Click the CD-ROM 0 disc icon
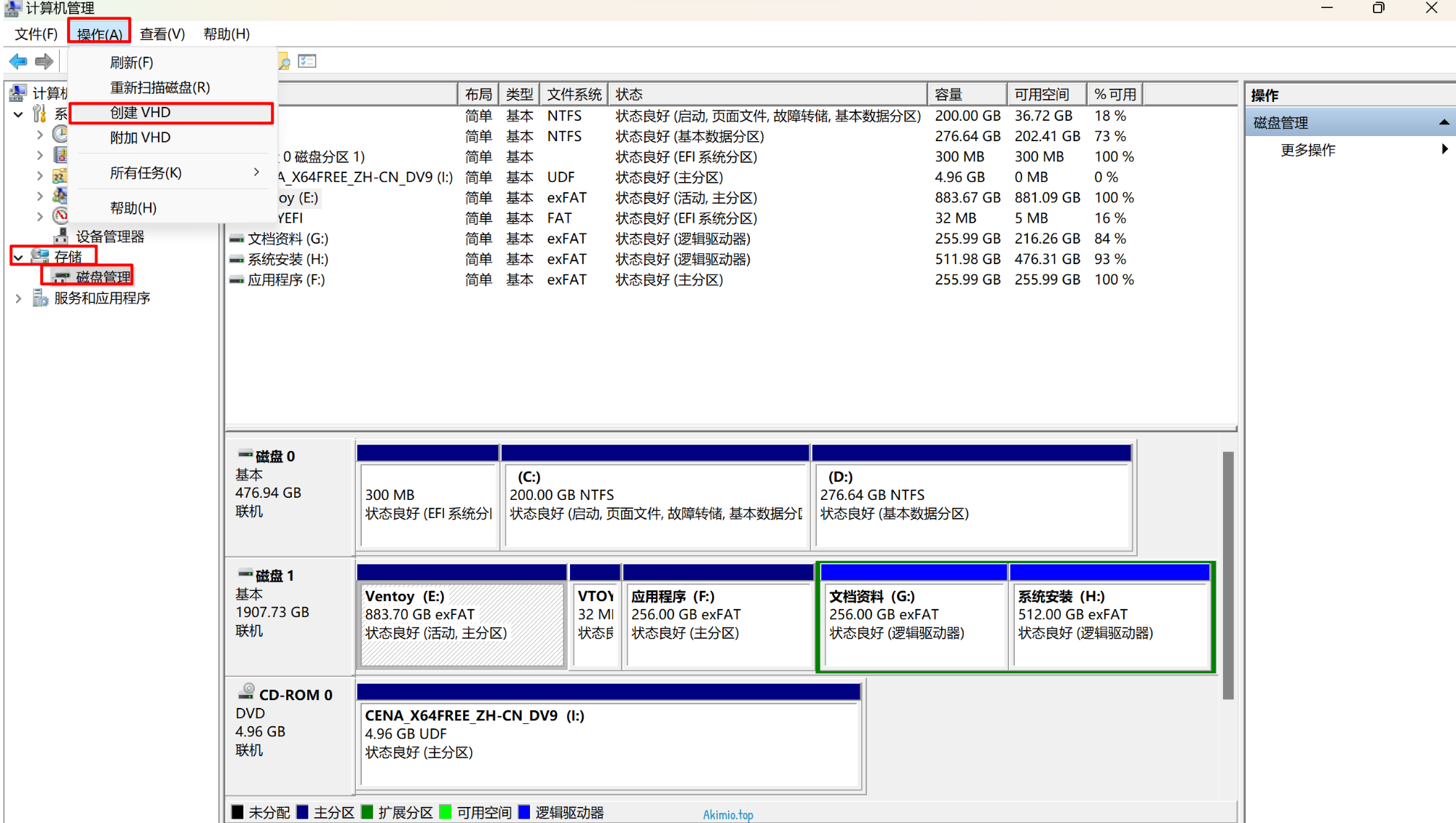Image resolution: width=1456 pixels, height=823 pixels. [247, 692]
